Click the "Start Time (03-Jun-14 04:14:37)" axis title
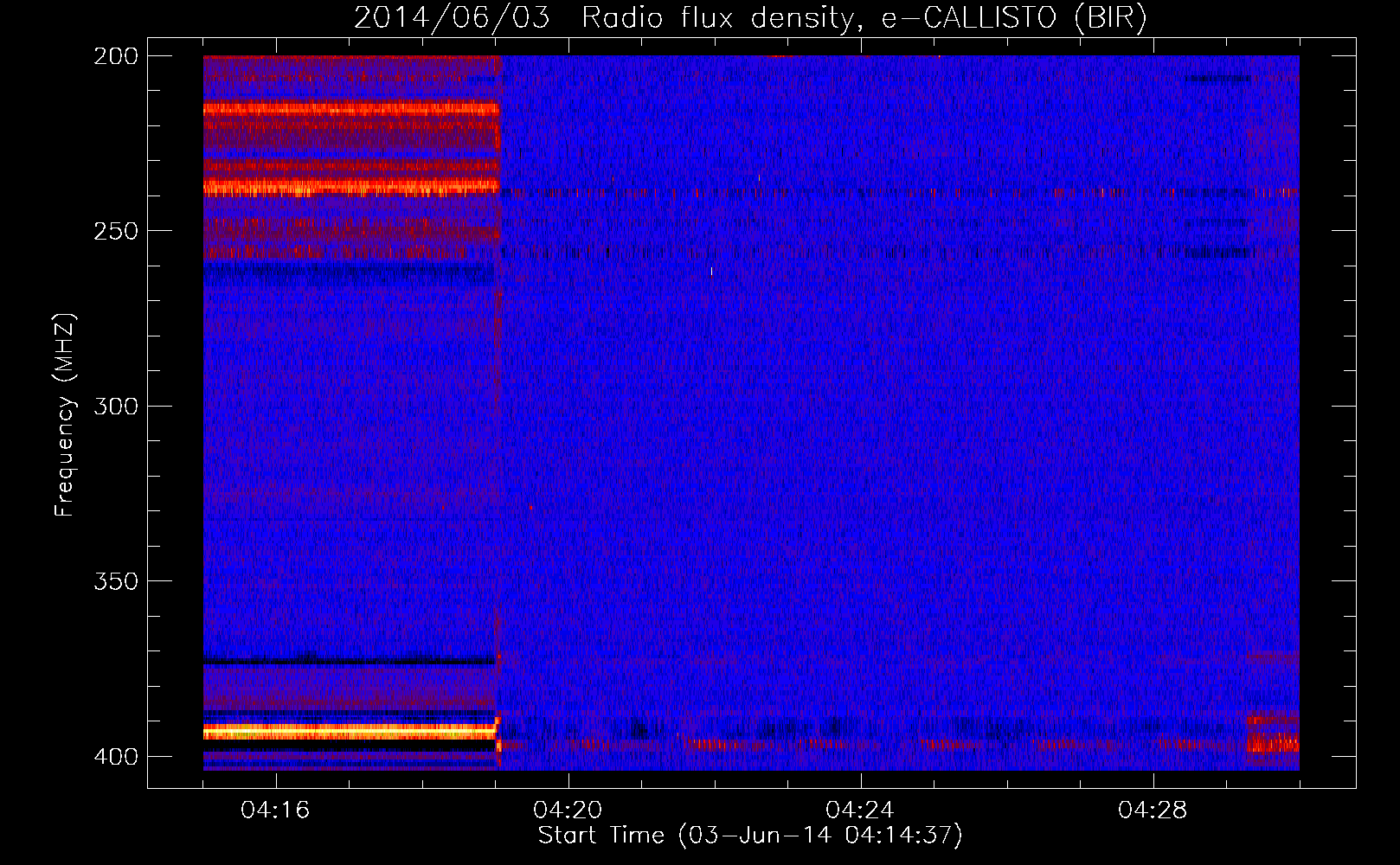 tap(750, 836)
